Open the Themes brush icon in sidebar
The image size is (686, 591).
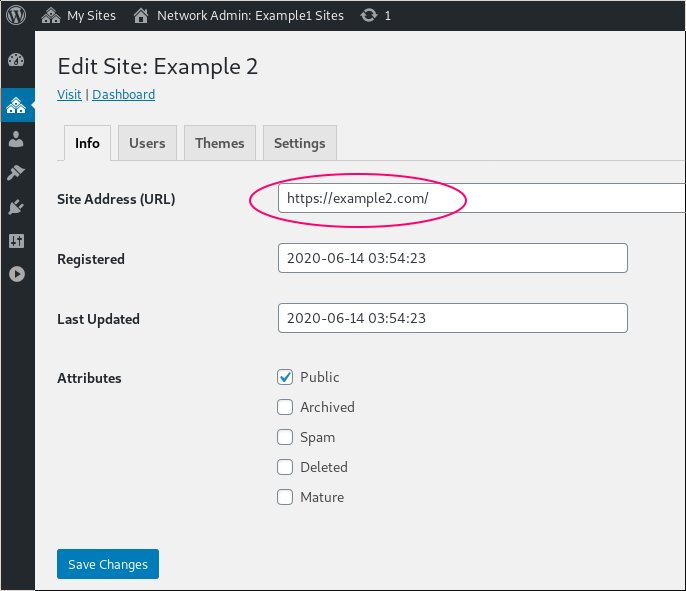click(x=16, y=172)
